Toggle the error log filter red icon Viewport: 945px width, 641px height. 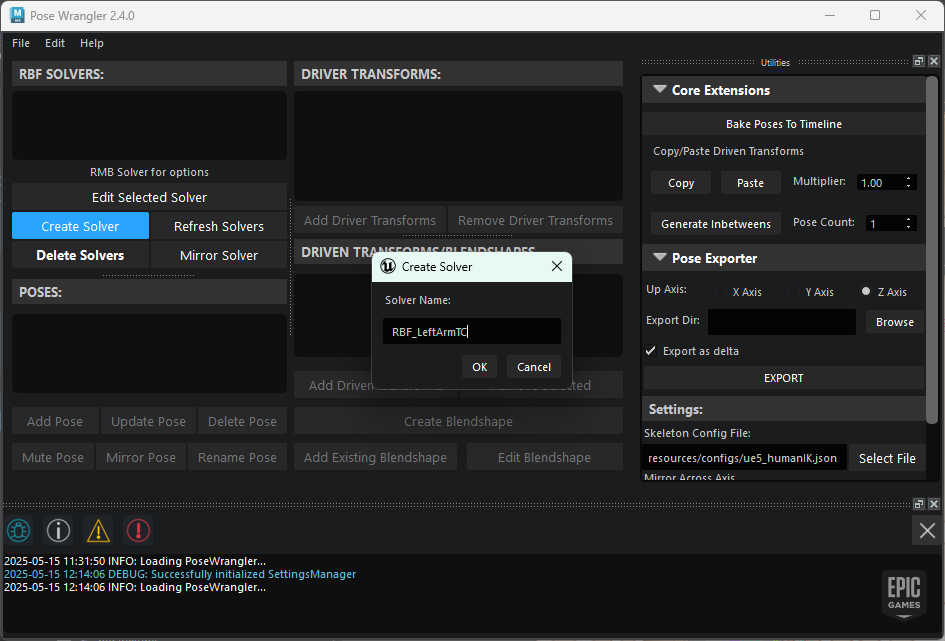[138, 531]
